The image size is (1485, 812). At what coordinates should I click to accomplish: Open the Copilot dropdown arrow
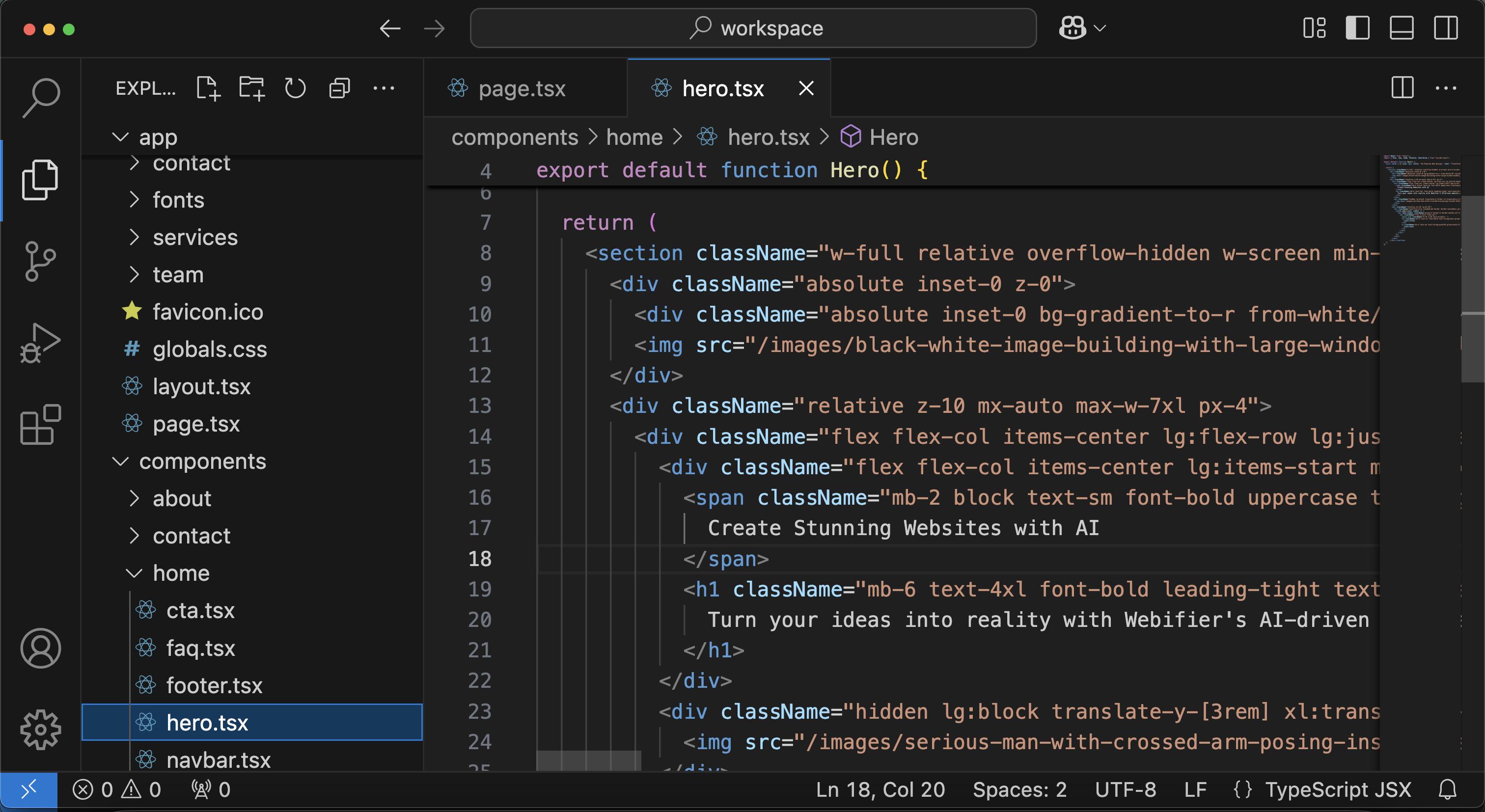pyautogui.click(x=1100, y=28)
